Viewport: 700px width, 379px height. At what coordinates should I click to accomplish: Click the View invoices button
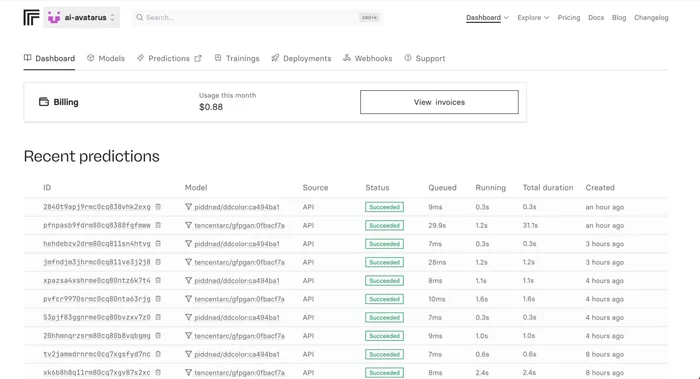[x=439, y=102]
